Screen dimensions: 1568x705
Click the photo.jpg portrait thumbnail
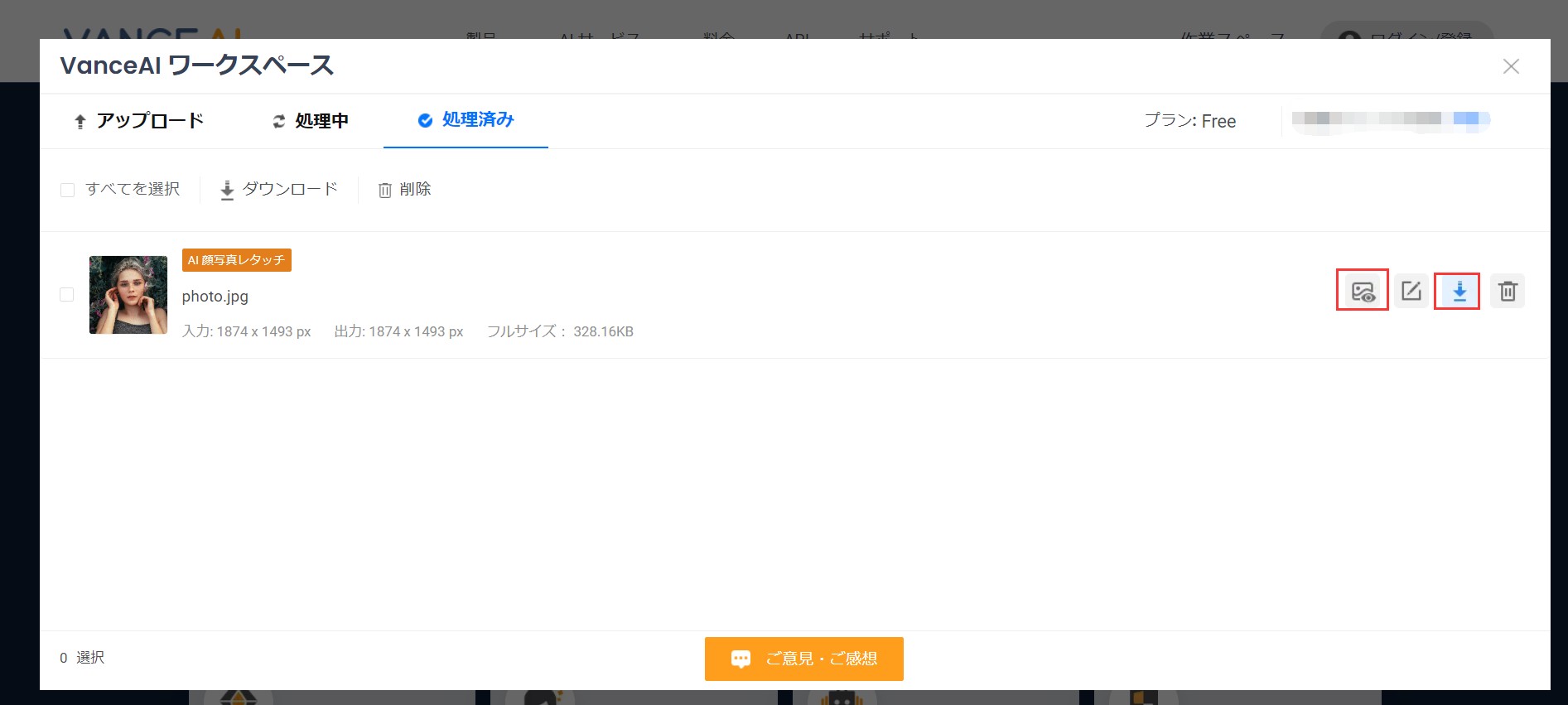click(x=128, y=295)
